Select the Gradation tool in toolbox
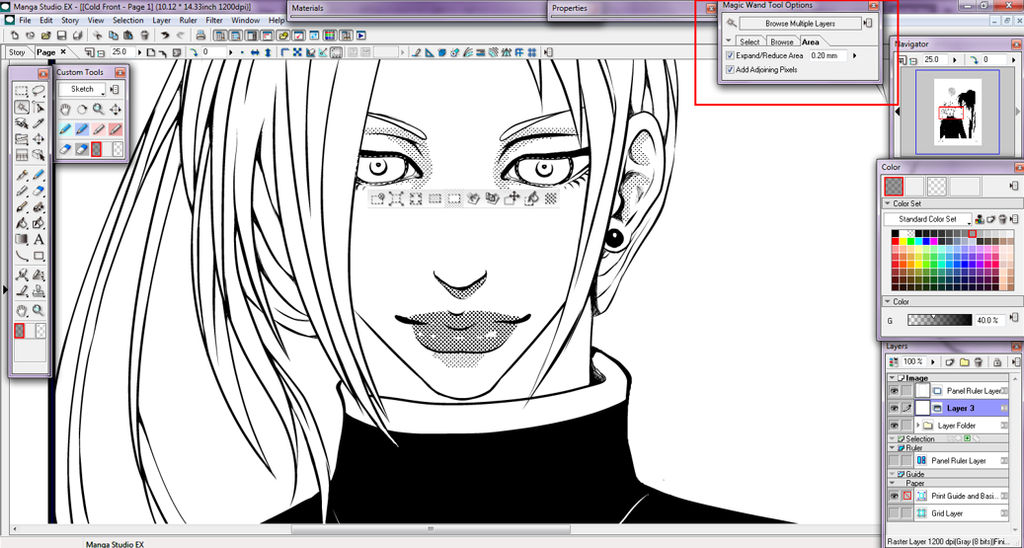The image size is (1024, 548). (x=21, y=239)
